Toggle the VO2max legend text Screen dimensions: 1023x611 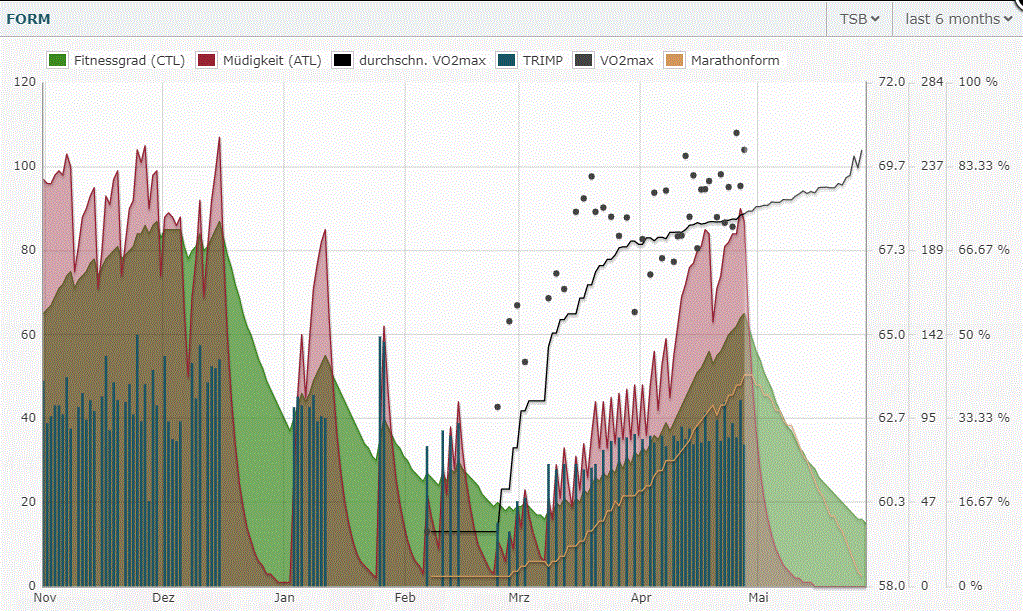point(627,60)
